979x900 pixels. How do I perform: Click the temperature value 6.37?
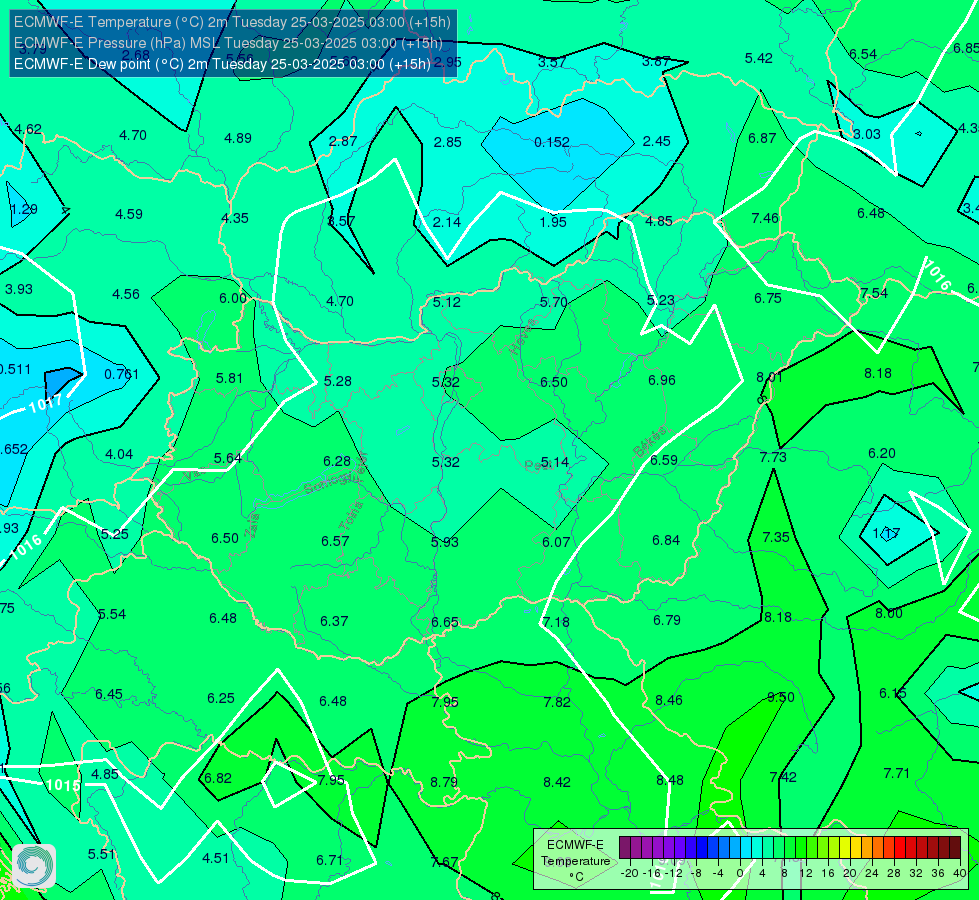pos(334,621)
